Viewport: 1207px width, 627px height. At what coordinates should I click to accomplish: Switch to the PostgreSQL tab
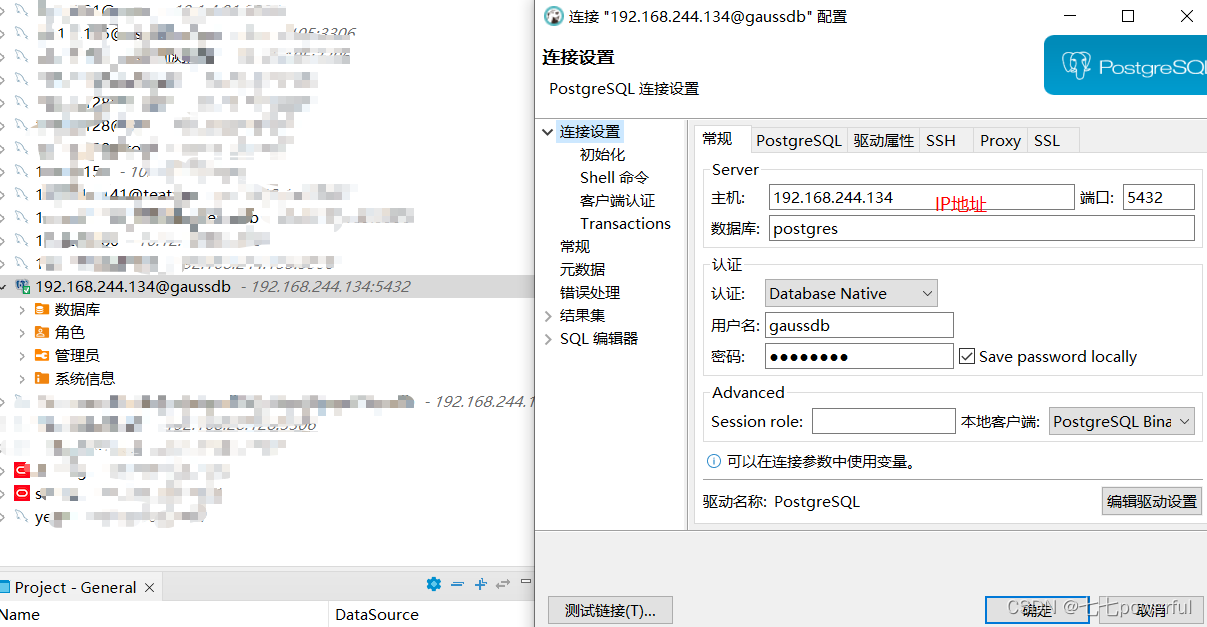pos(799,141)
